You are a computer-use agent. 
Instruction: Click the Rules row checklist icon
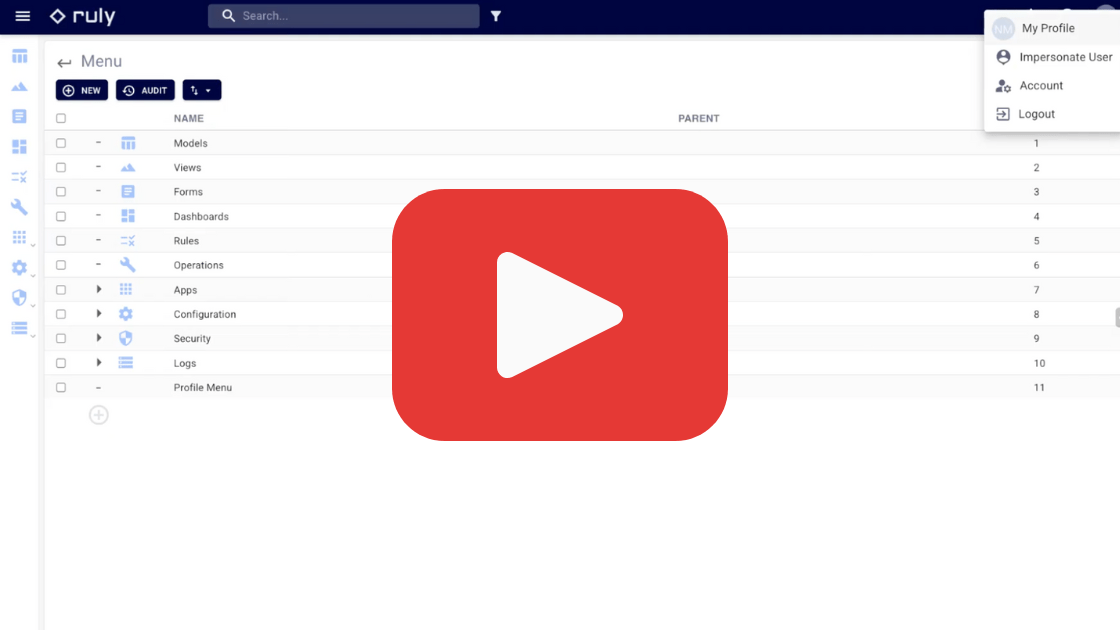click(x=128, y=241)
